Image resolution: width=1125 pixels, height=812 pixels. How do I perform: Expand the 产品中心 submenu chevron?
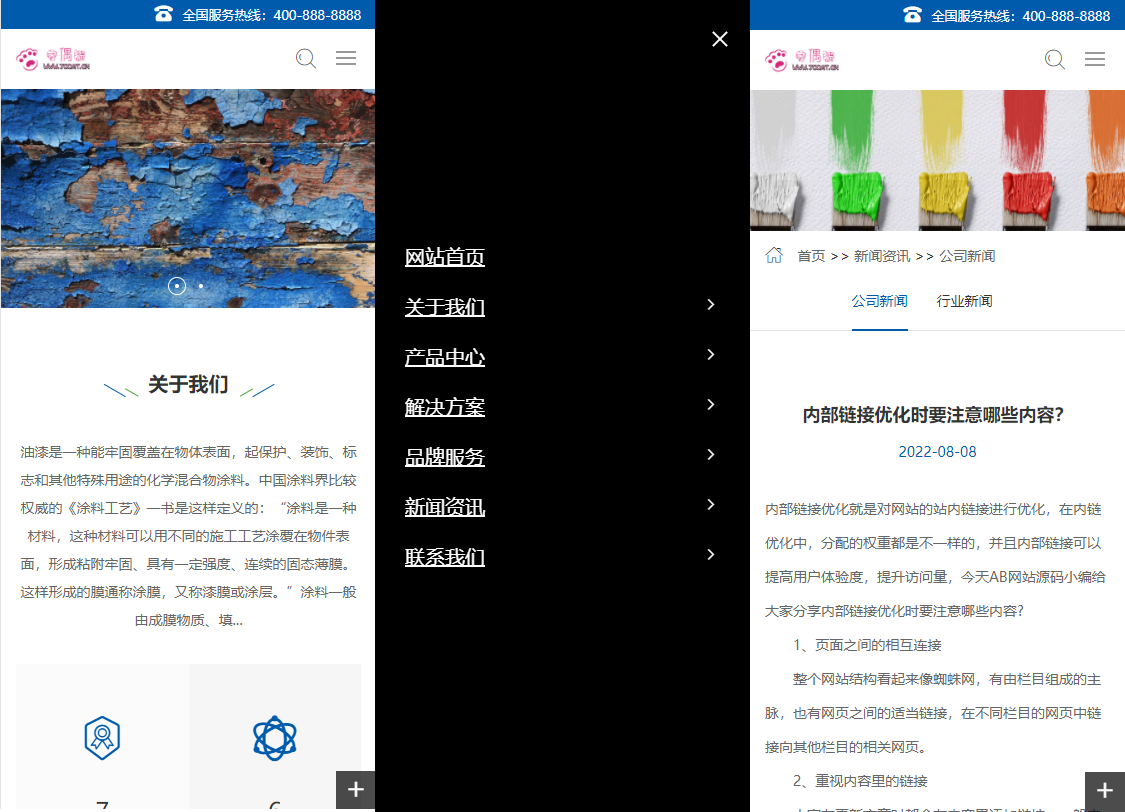[710, 354]
